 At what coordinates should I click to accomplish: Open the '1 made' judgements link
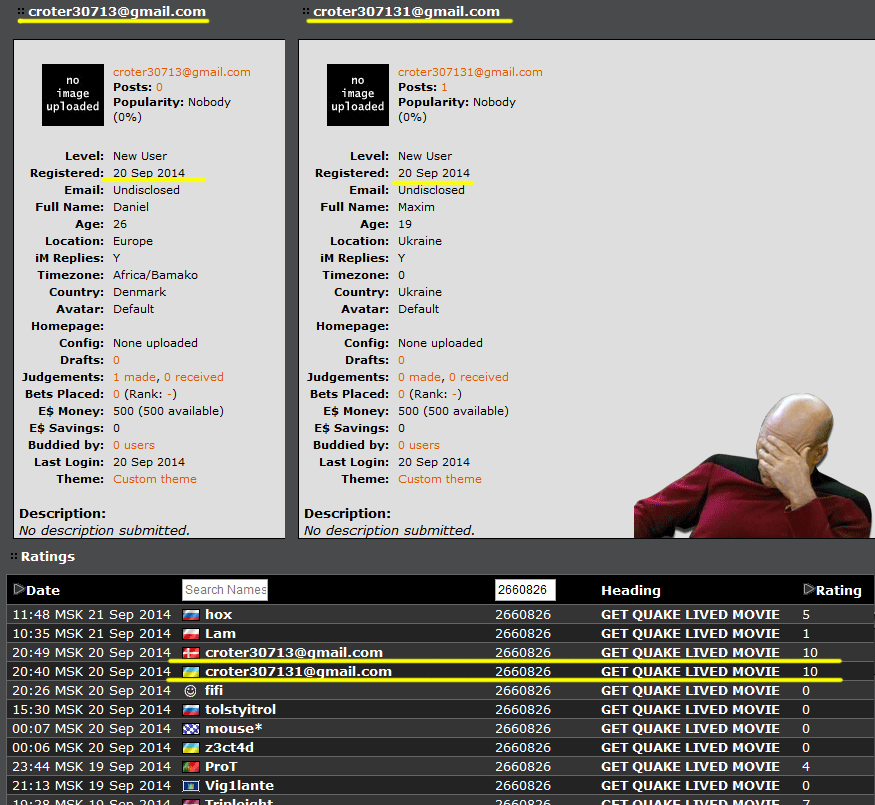tap(135, 377)
